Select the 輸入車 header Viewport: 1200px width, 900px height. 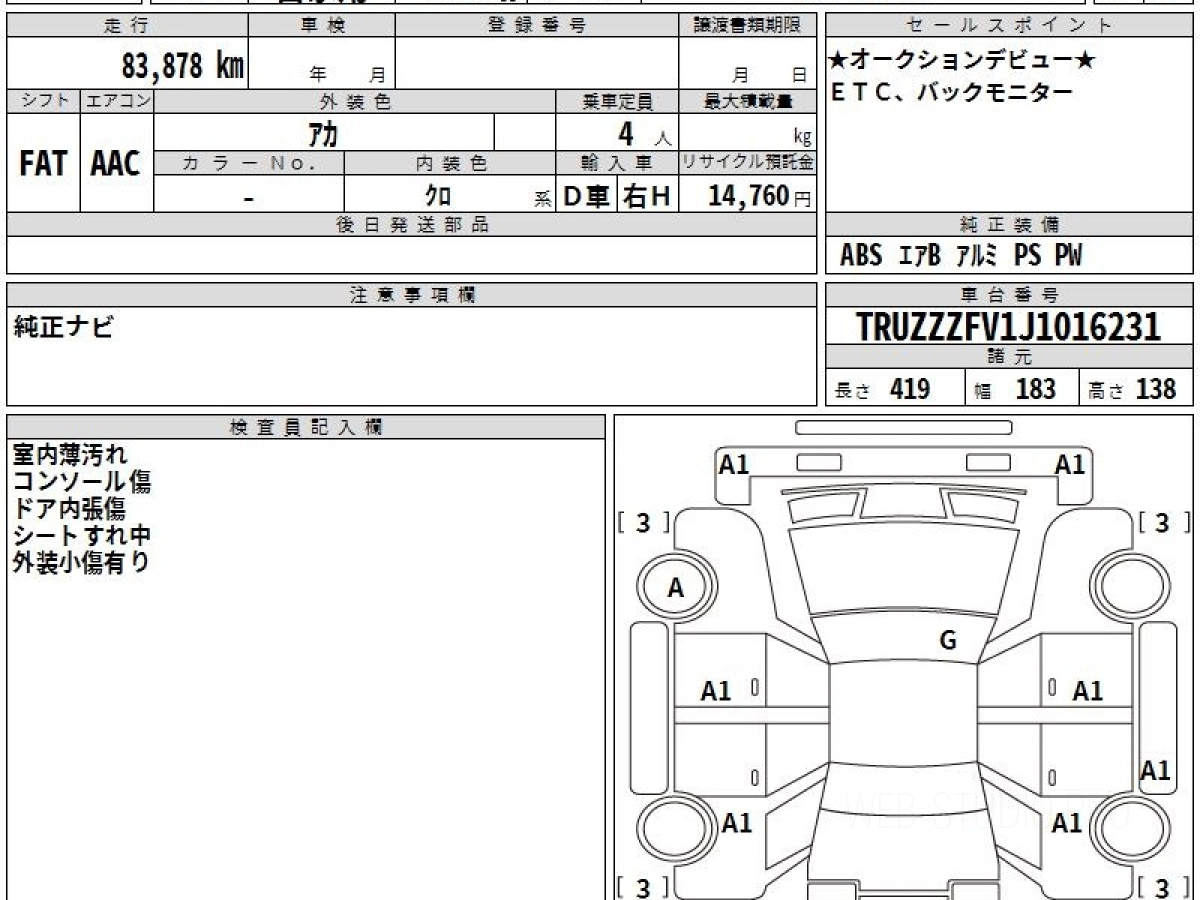point(617,162)
